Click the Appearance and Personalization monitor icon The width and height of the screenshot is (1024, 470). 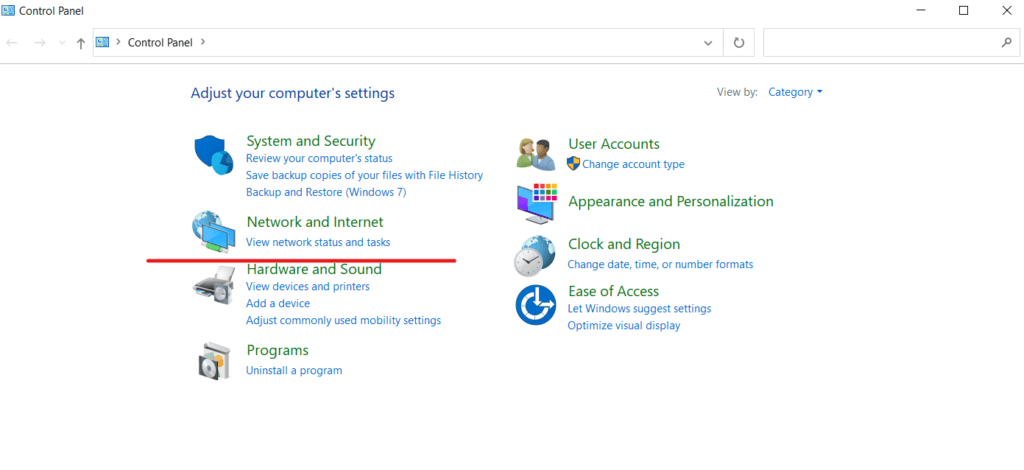pos(537,203)
